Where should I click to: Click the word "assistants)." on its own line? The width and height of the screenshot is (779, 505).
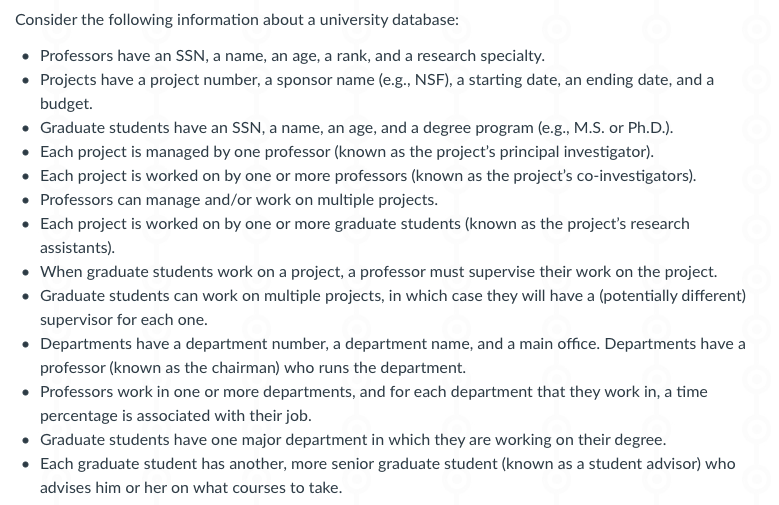coord(77,247)
